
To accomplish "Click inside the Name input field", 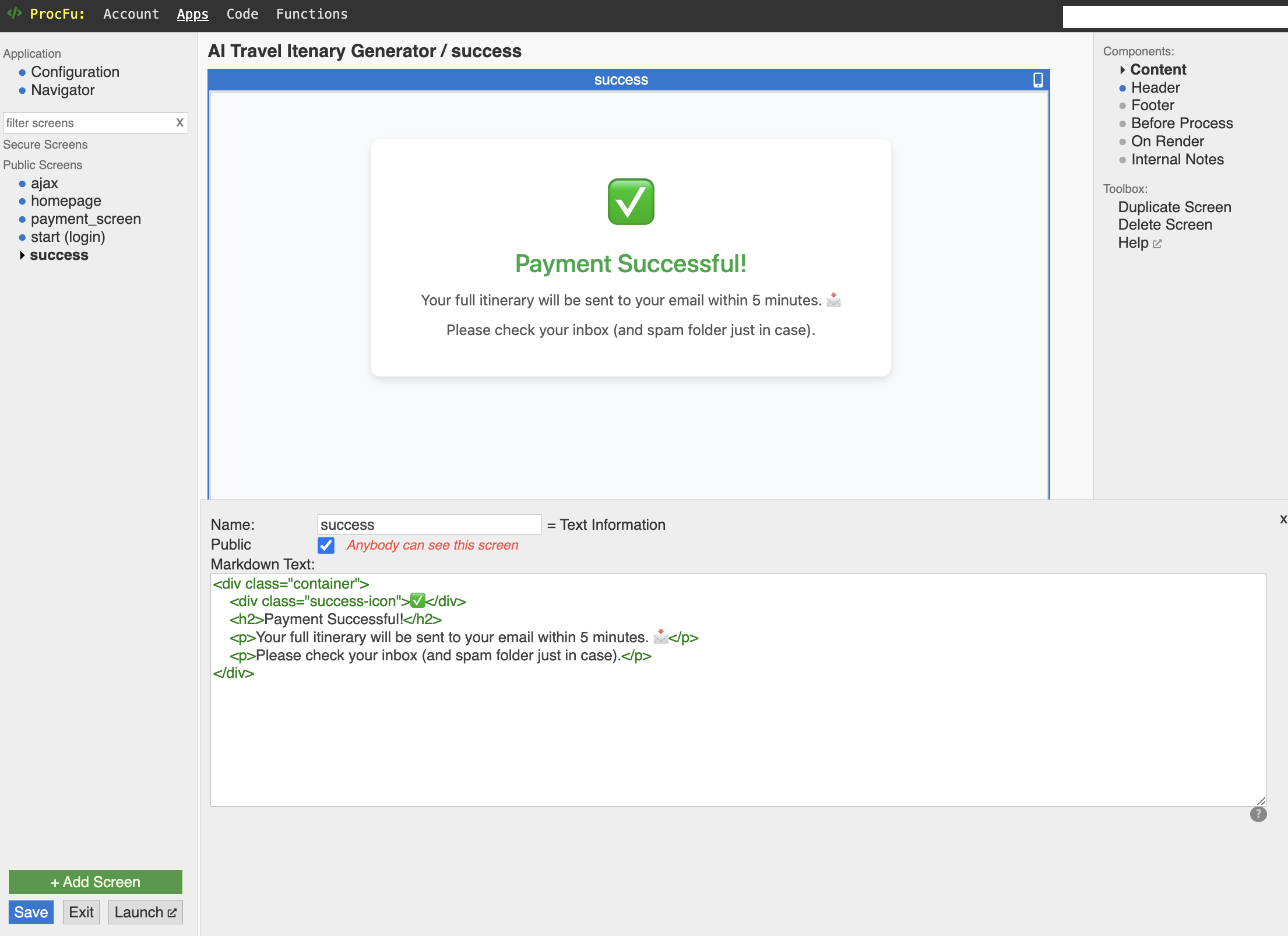I will 428,524.
